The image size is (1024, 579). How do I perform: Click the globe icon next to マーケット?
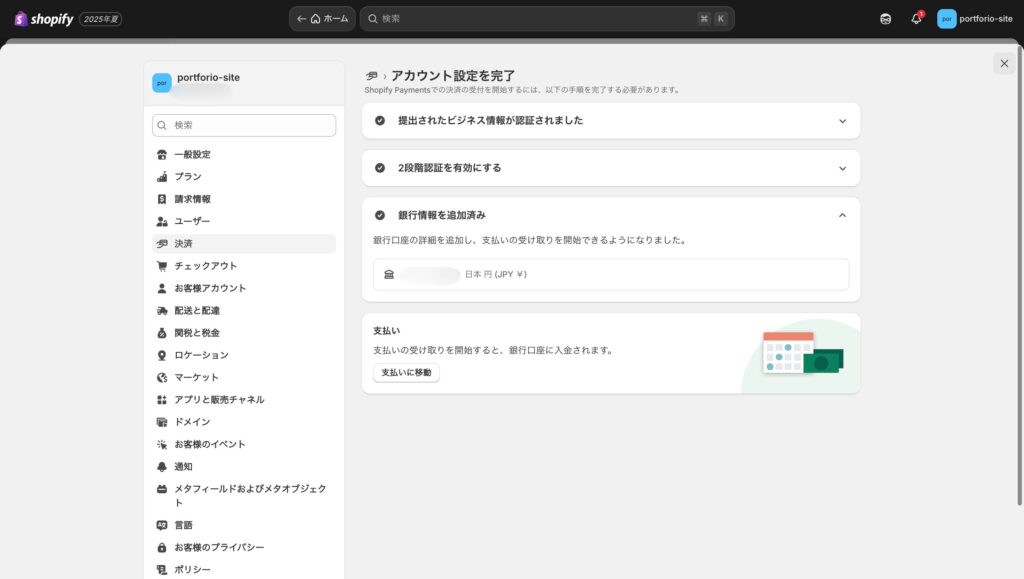click(162, 377)
